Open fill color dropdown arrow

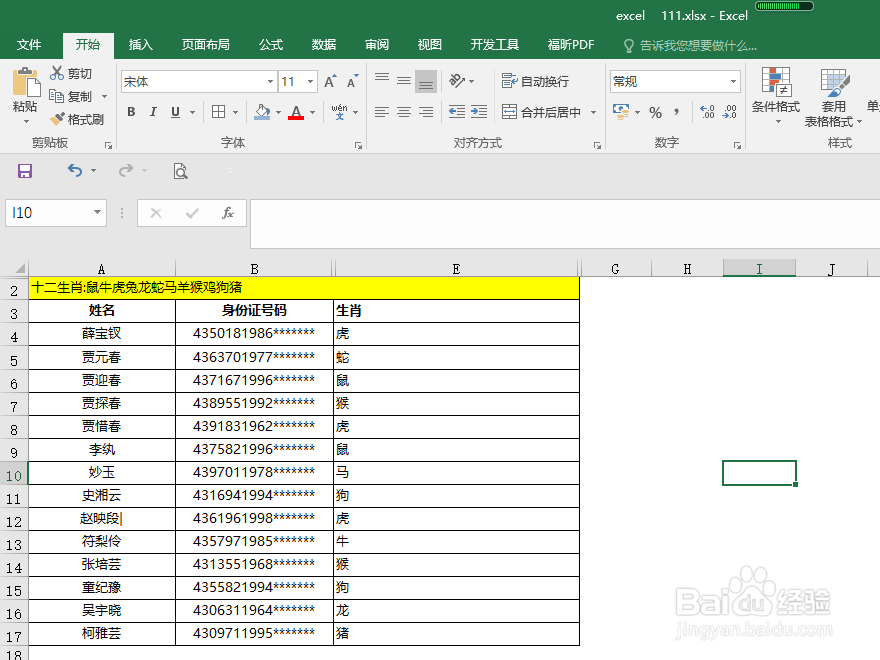coord(278,112)
